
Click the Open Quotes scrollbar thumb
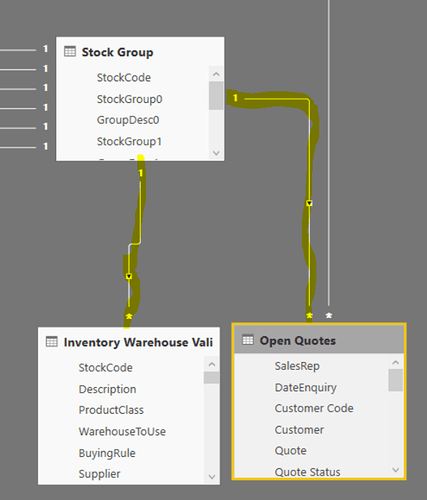point(395,380)
